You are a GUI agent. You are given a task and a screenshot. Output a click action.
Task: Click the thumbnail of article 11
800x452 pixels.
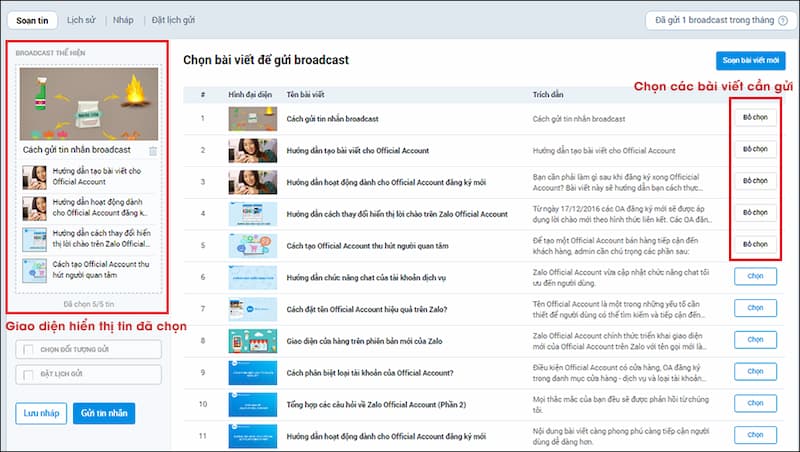(x=253, y=436)
